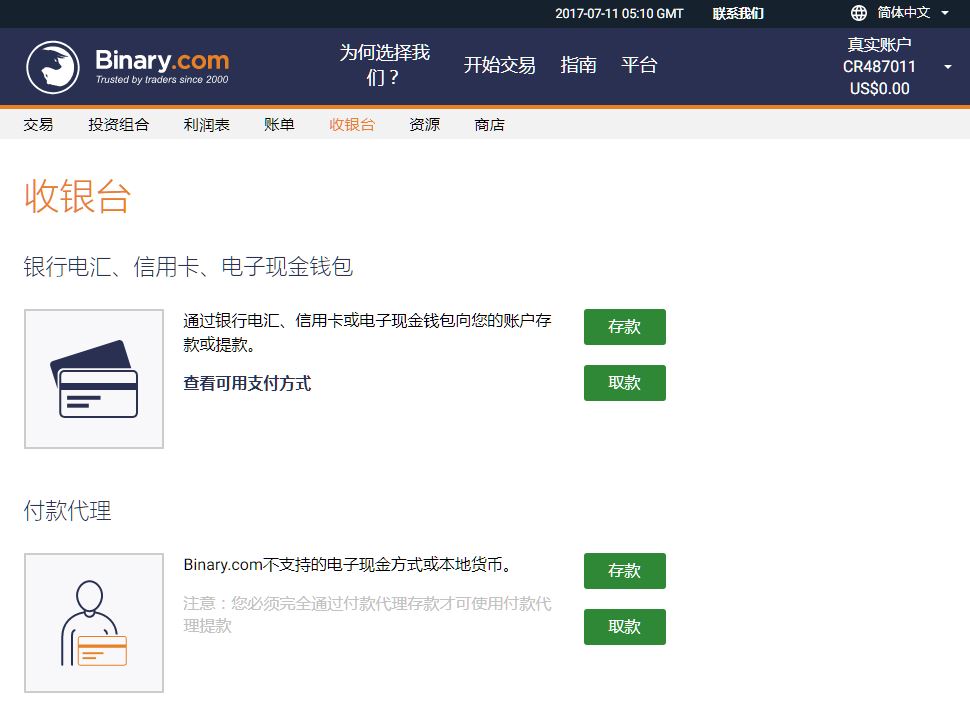Click the GMT timestamp 2017-07-11 05:10
The width and height of the screenshot is (970, 707).
pyautogui.click(x=619, y=14)
